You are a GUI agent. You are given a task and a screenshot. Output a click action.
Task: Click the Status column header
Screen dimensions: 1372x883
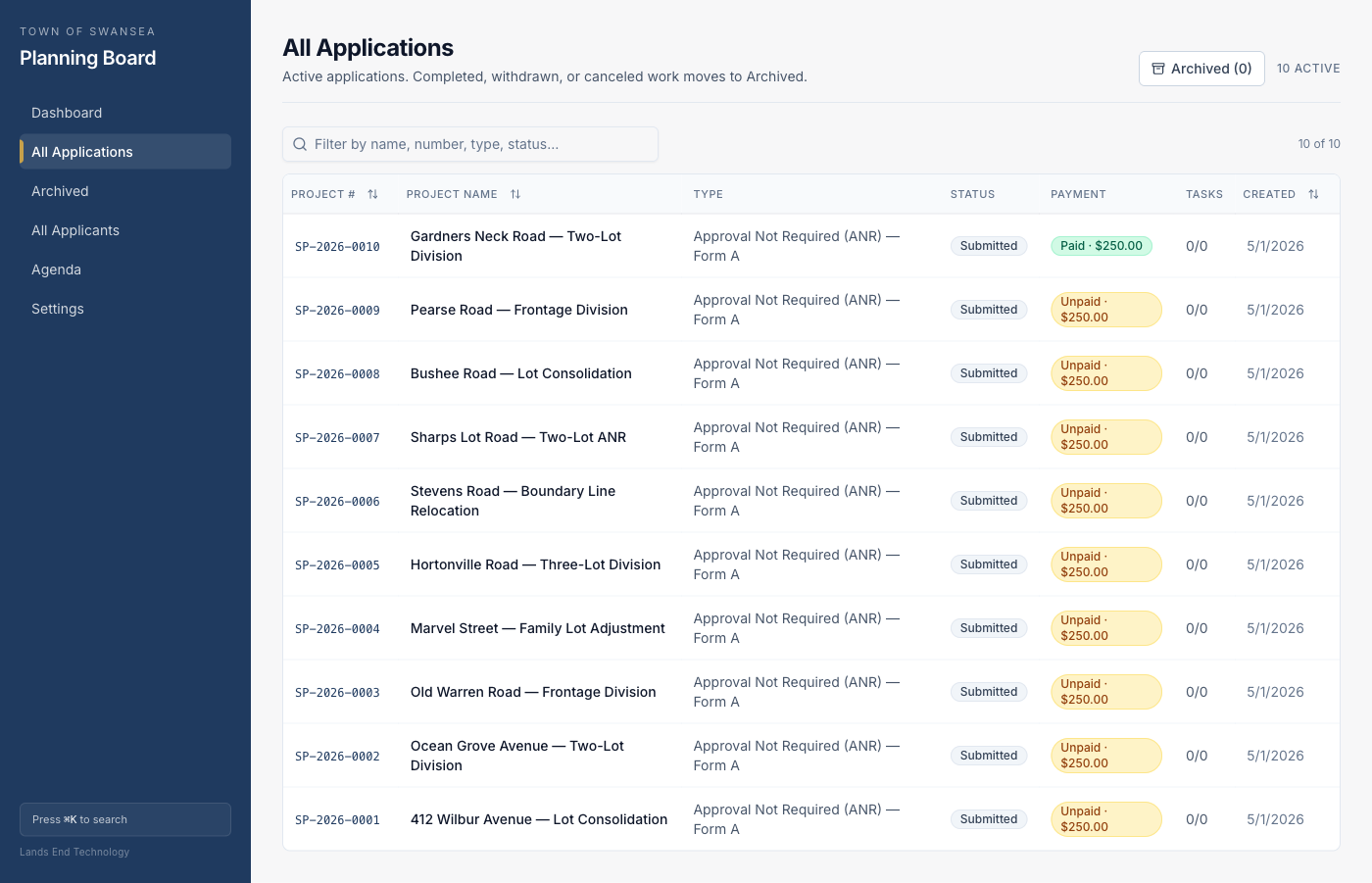[x=972, y=194]
